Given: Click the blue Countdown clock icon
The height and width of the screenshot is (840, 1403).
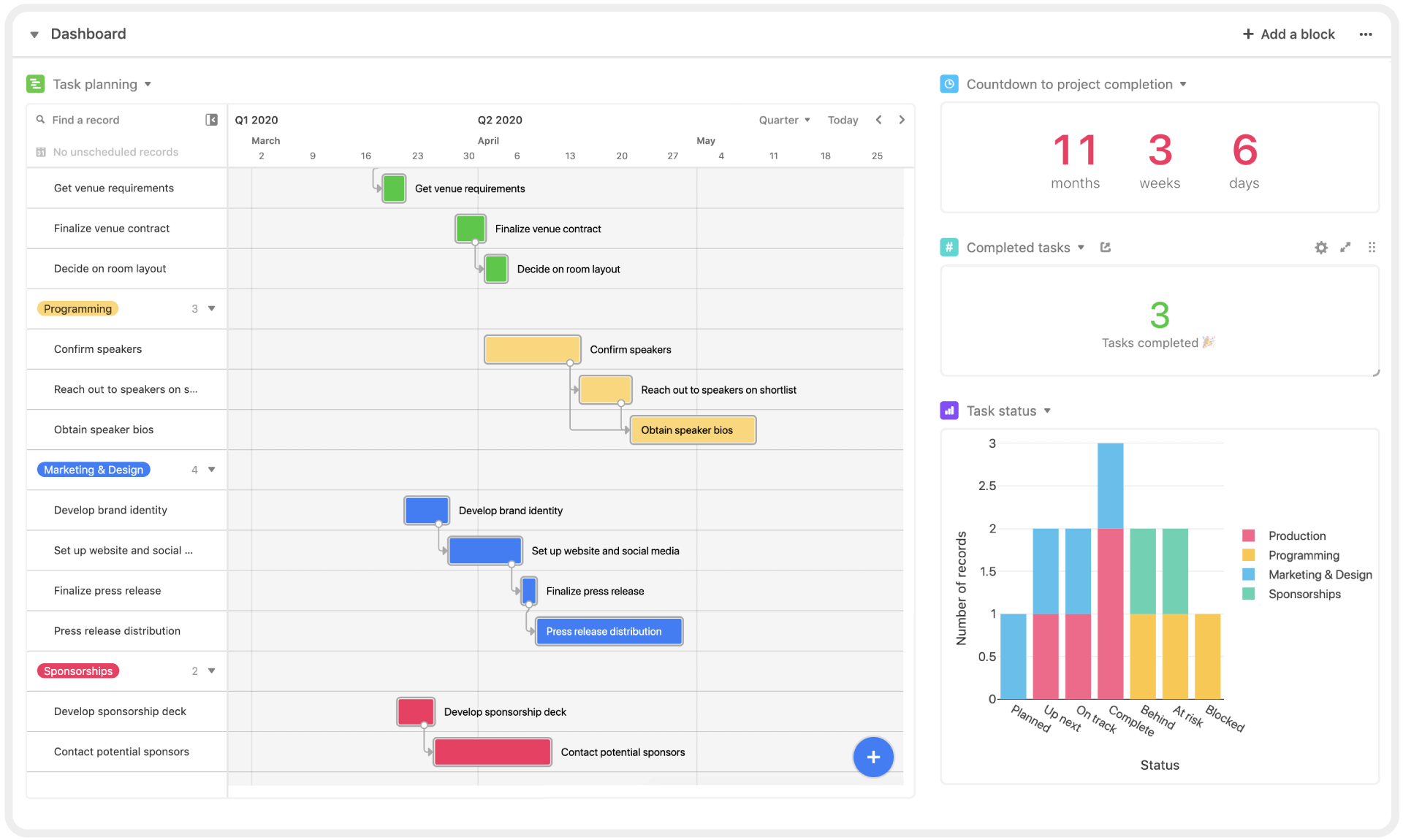Looking at the screenshot, I should click(x=948, y=84).
